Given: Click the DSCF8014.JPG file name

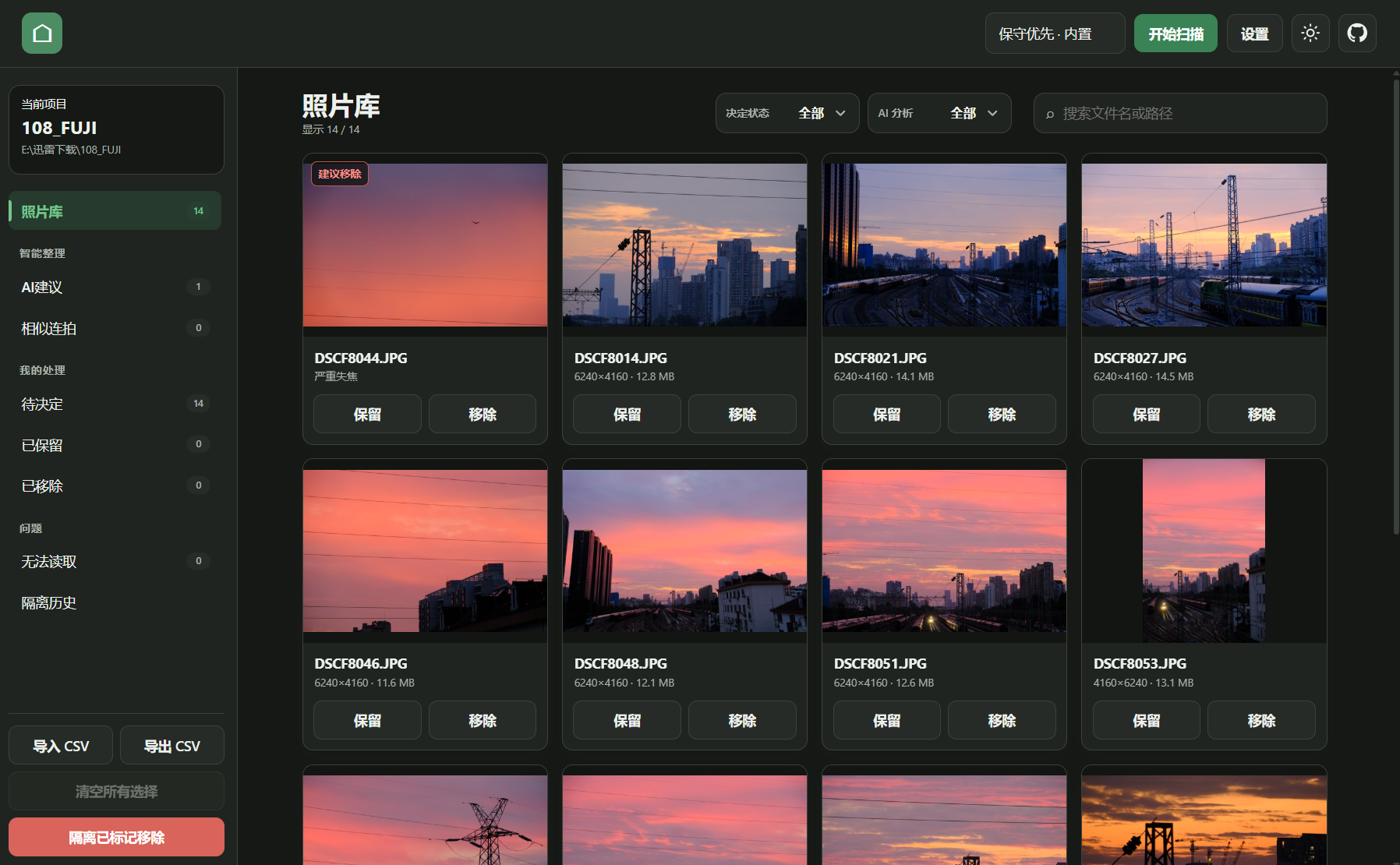Looking at the screenshot, I should click(x=620, y=358).
